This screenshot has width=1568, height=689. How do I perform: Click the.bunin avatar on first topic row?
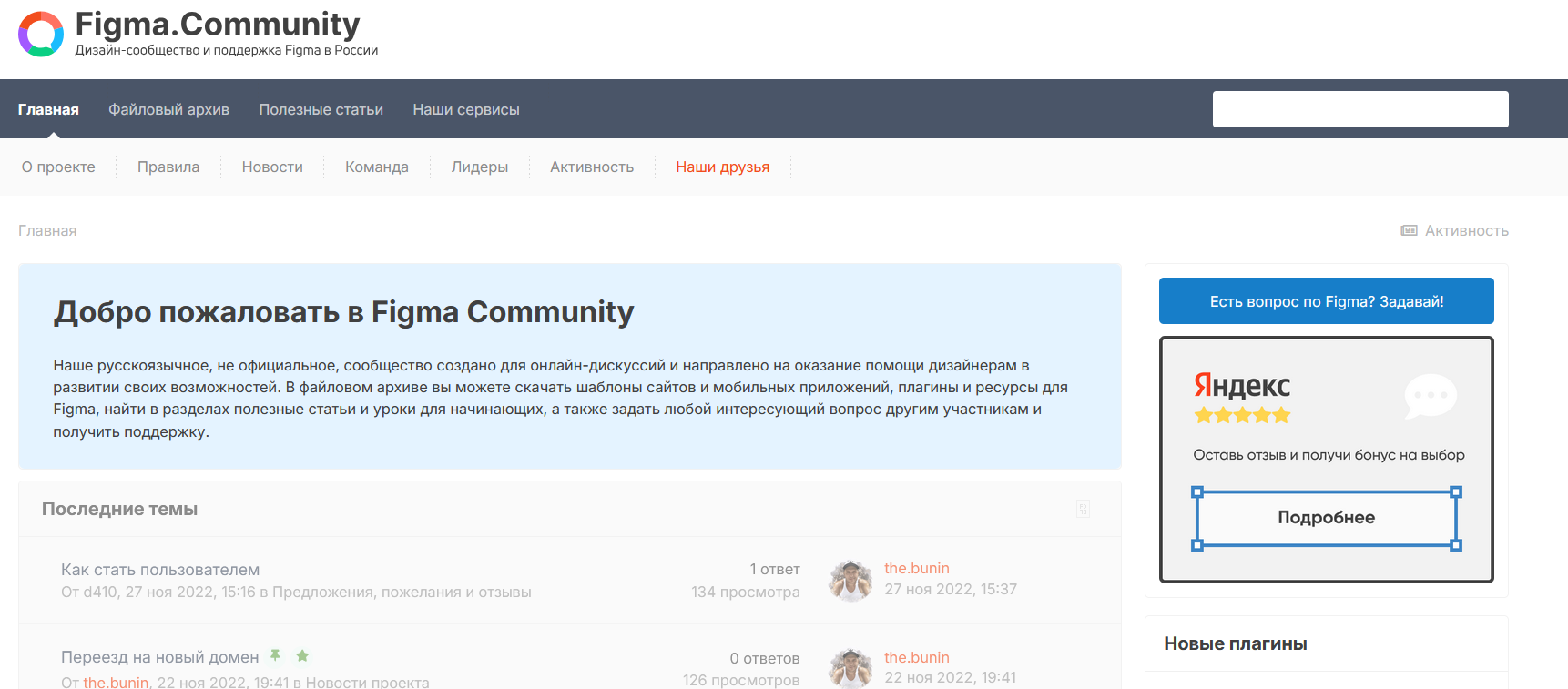(x=850, y=581)
